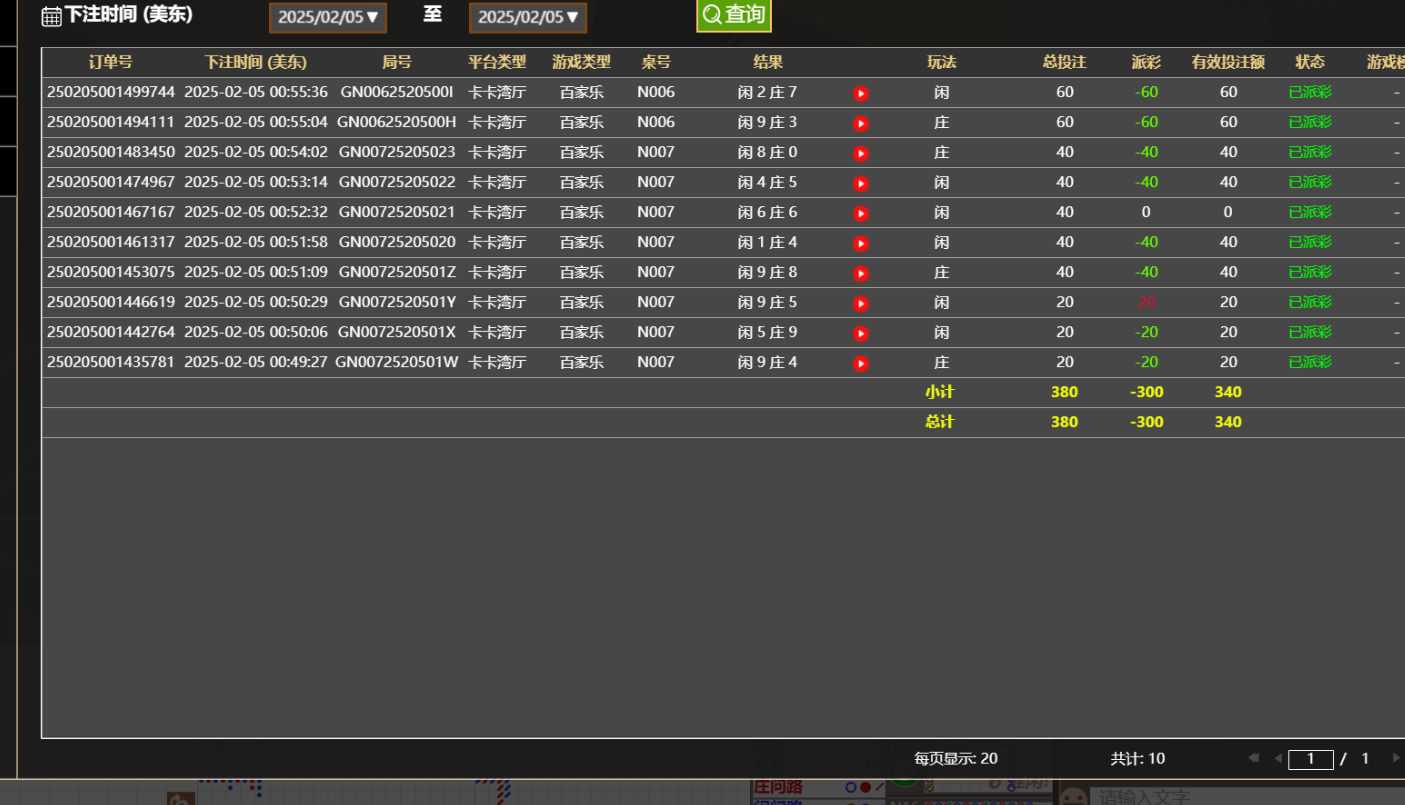The height and width of the screenshot is (805, 1405).
Task: Play video replay for order 250205001499744
Action: [x=861, y=92]
